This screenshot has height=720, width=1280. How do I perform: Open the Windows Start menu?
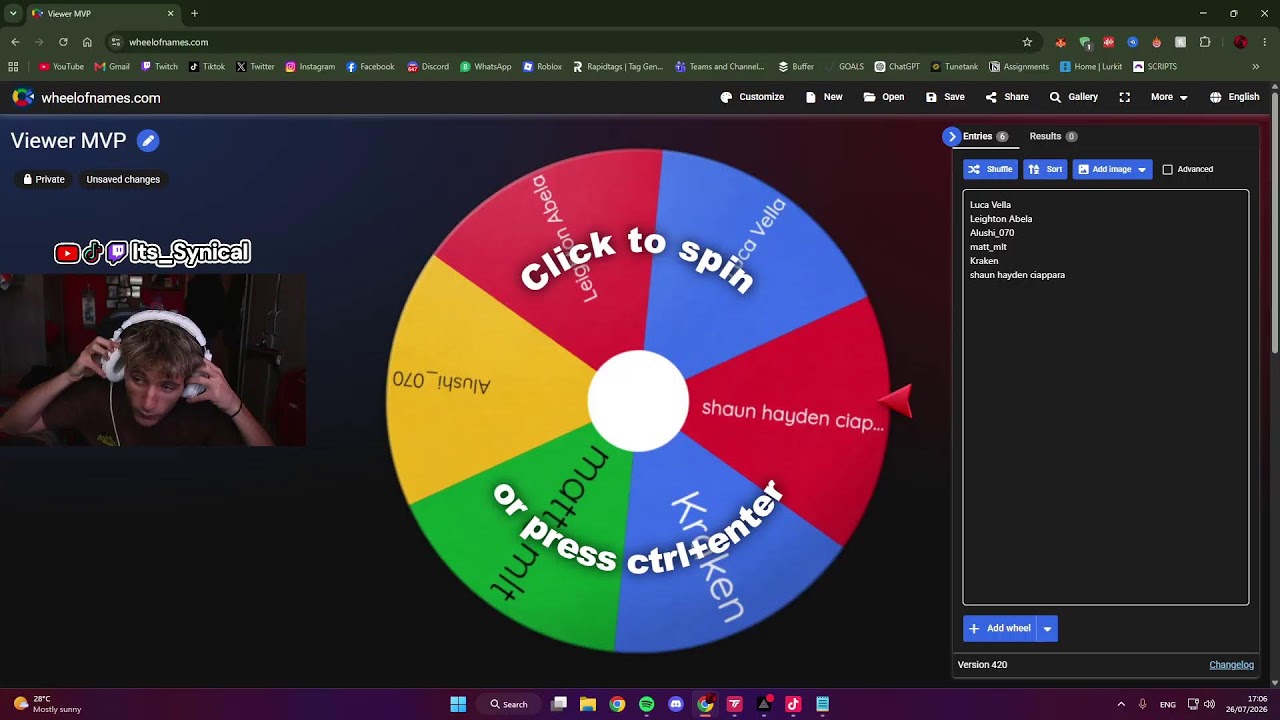(x=458, y=704)
